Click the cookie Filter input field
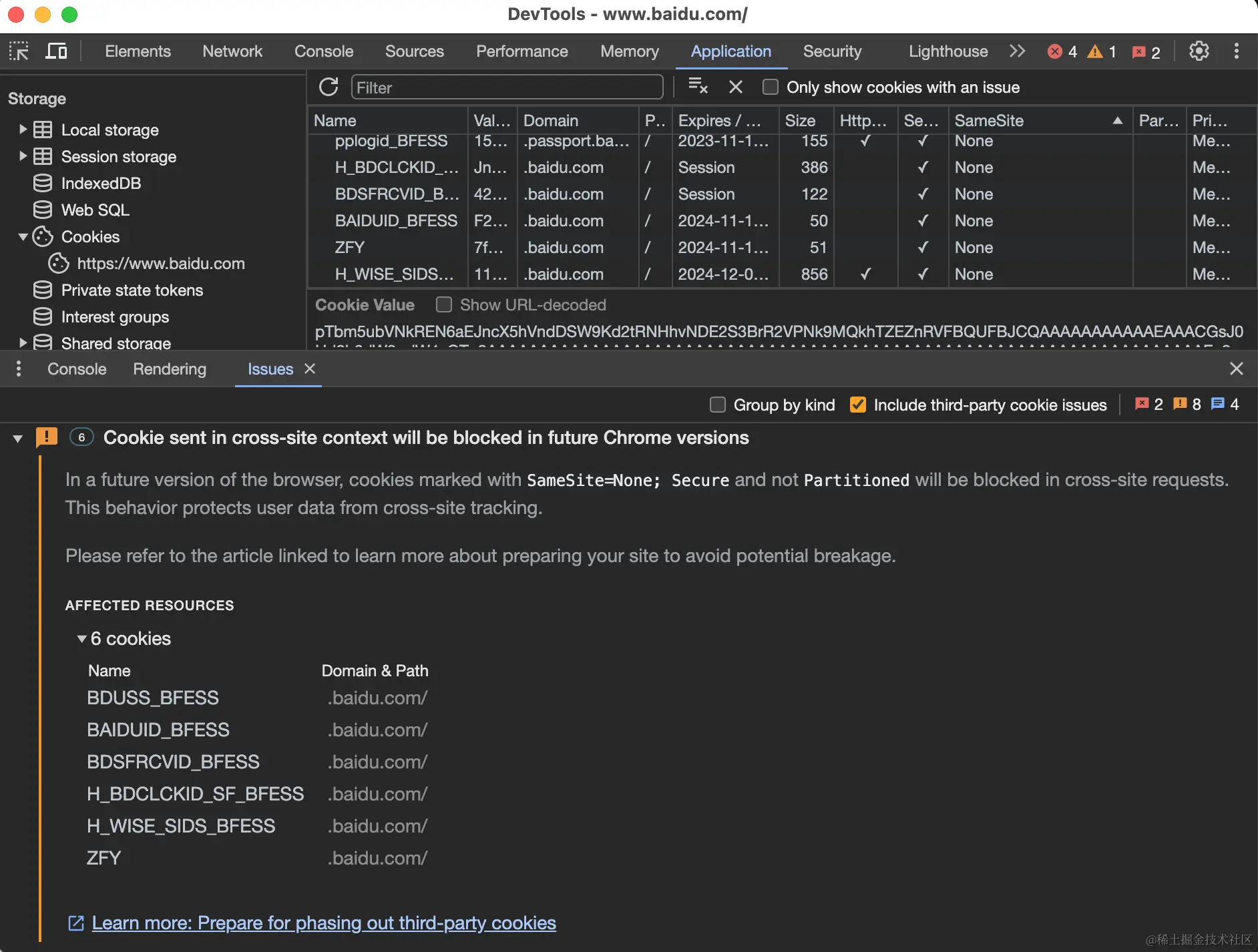Viewport: 1258px width, 952px height. pyautogui.click(x=507, y=87)
